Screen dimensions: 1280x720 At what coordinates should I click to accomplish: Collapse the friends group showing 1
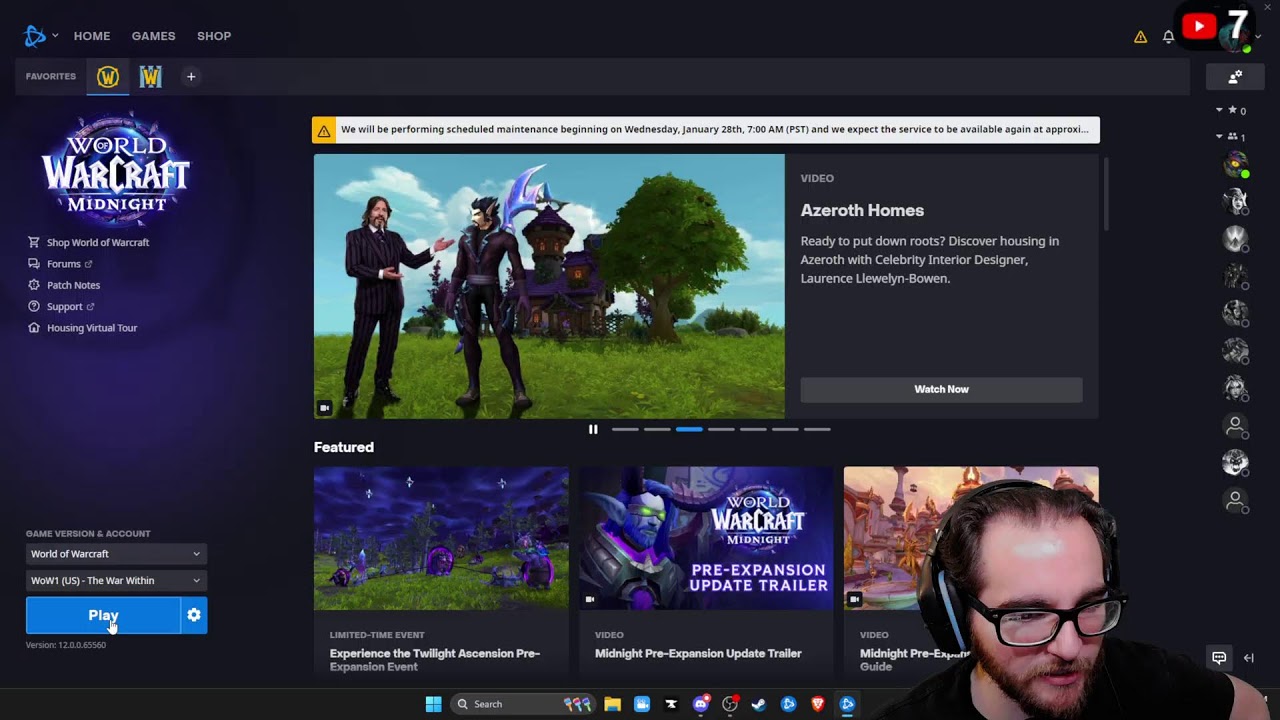1219,136
